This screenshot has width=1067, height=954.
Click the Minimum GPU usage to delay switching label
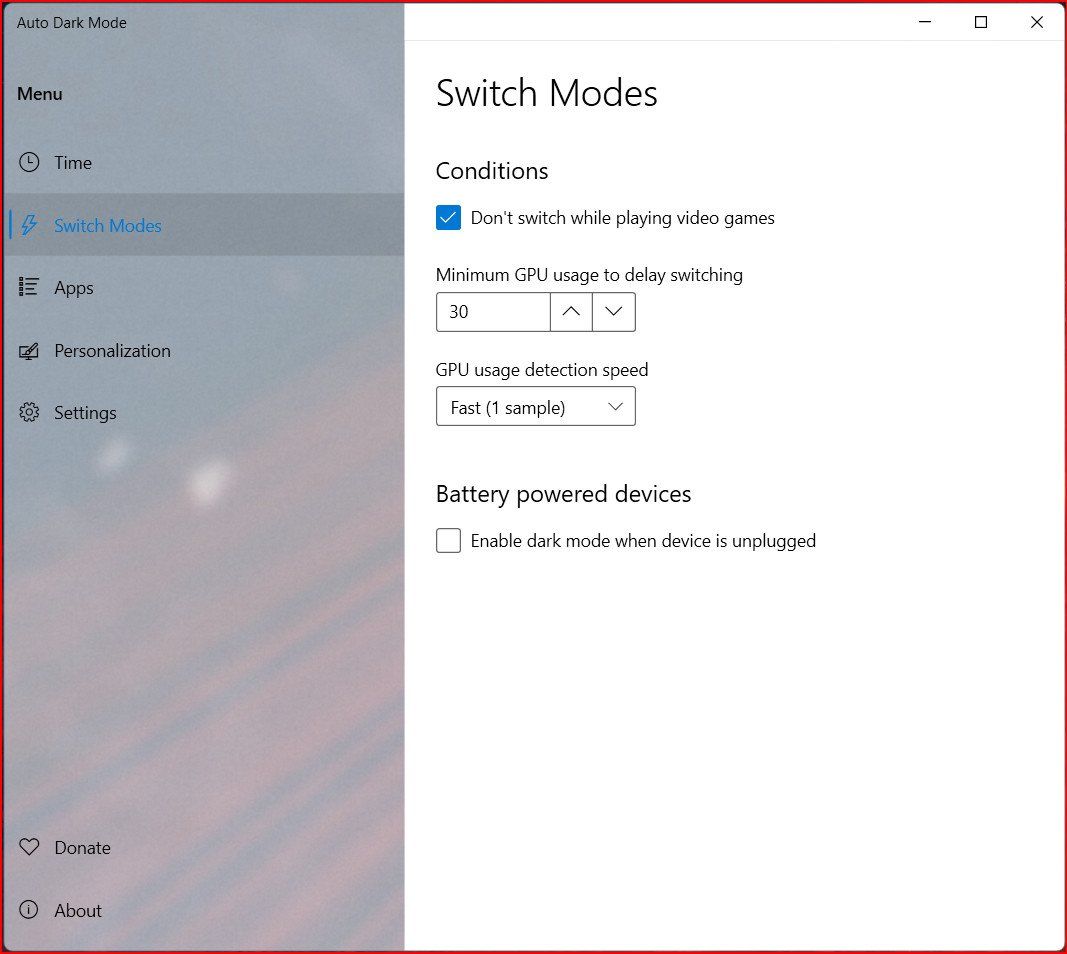[589, 275]
